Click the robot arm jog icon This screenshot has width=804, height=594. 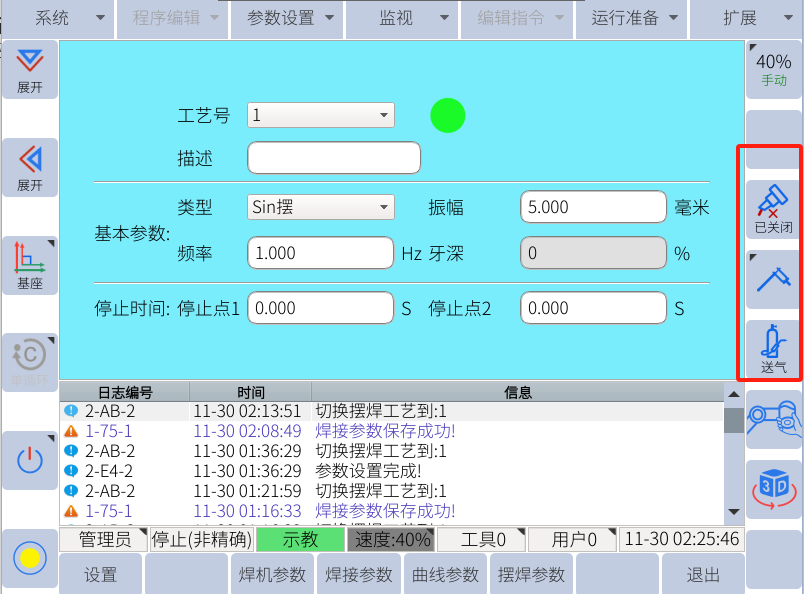click(773, 418)
